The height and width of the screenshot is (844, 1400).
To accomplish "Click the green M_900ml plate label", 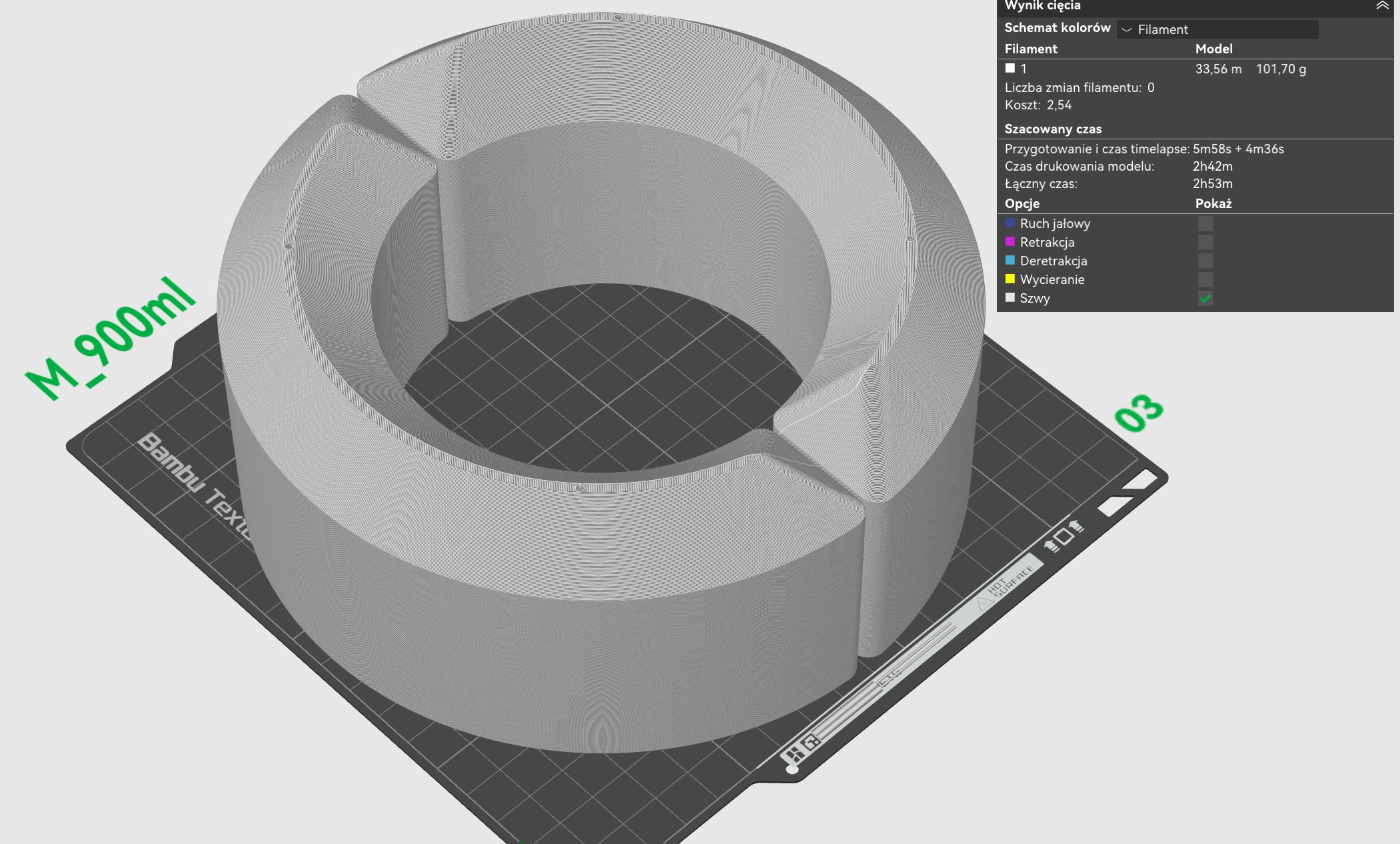I will pyautogui.click(x=111, y=339).
